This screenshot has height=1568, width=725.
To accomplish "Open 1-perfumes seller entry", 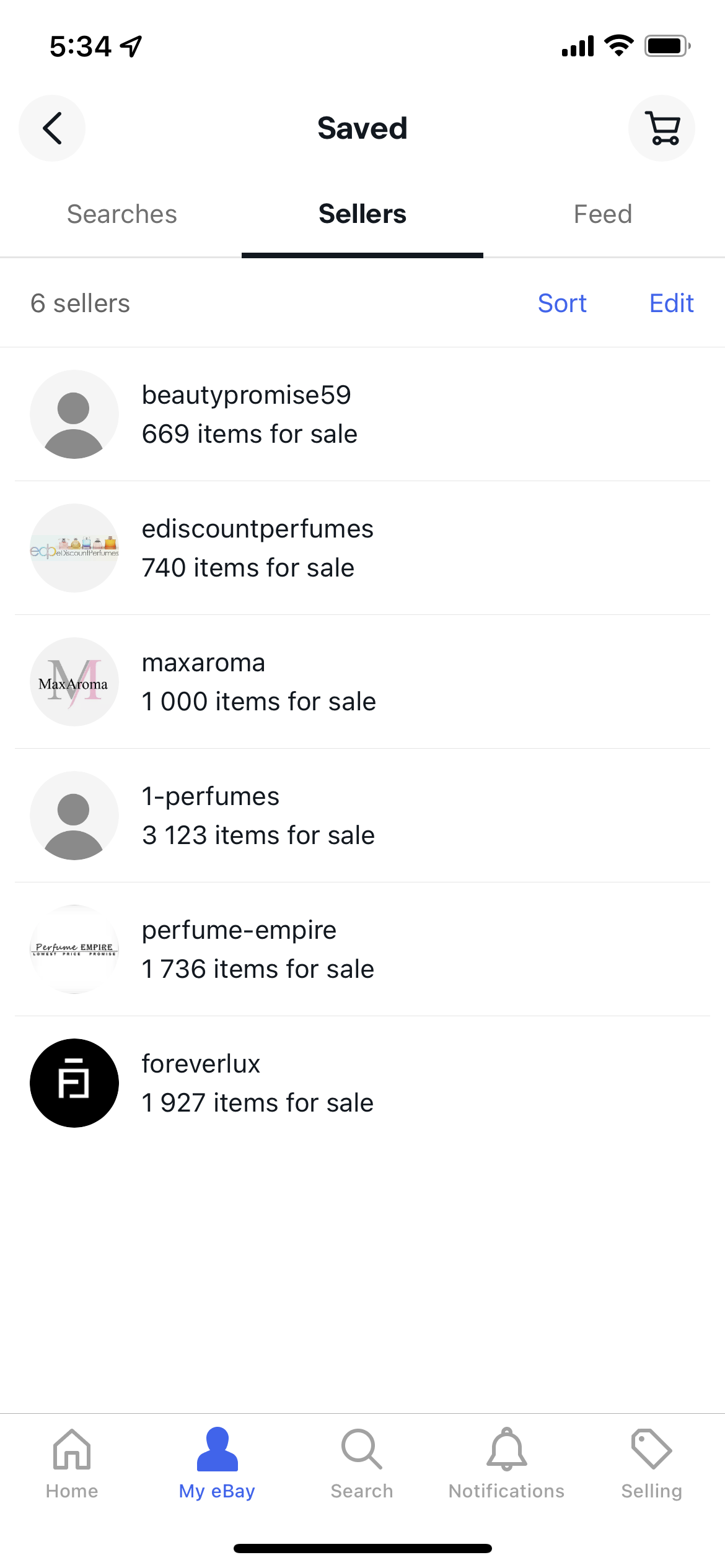I will coord(258,816).
